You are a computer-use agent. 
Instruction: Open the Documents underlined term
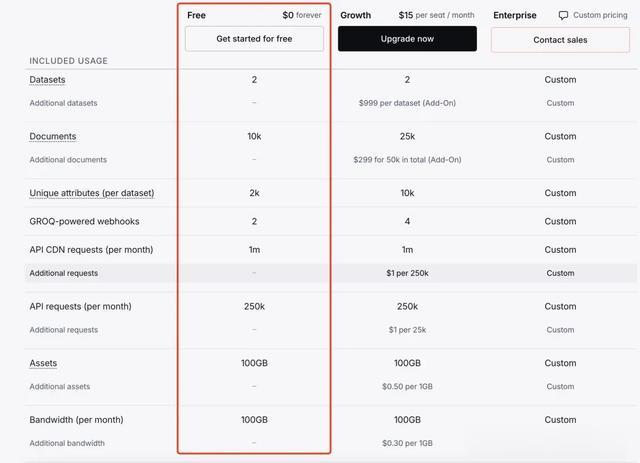[x=53, y=136]
